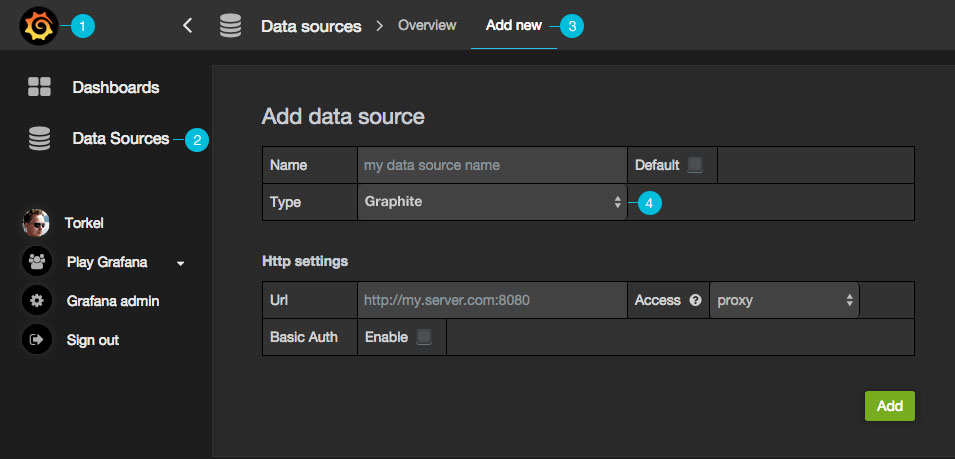The width and height of the screenshot is (955, 459).
Task: Click the data source Name input field
Action: tap(491, 165)
